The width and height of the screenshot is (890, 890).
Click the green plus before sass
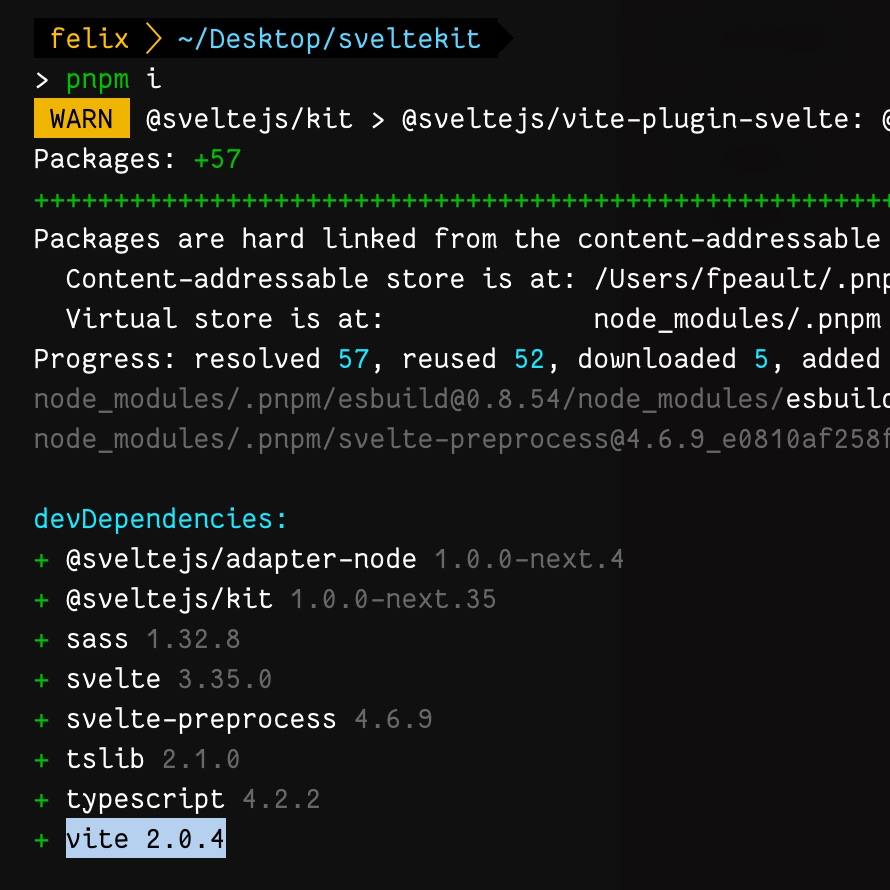[x=41, y=640]
